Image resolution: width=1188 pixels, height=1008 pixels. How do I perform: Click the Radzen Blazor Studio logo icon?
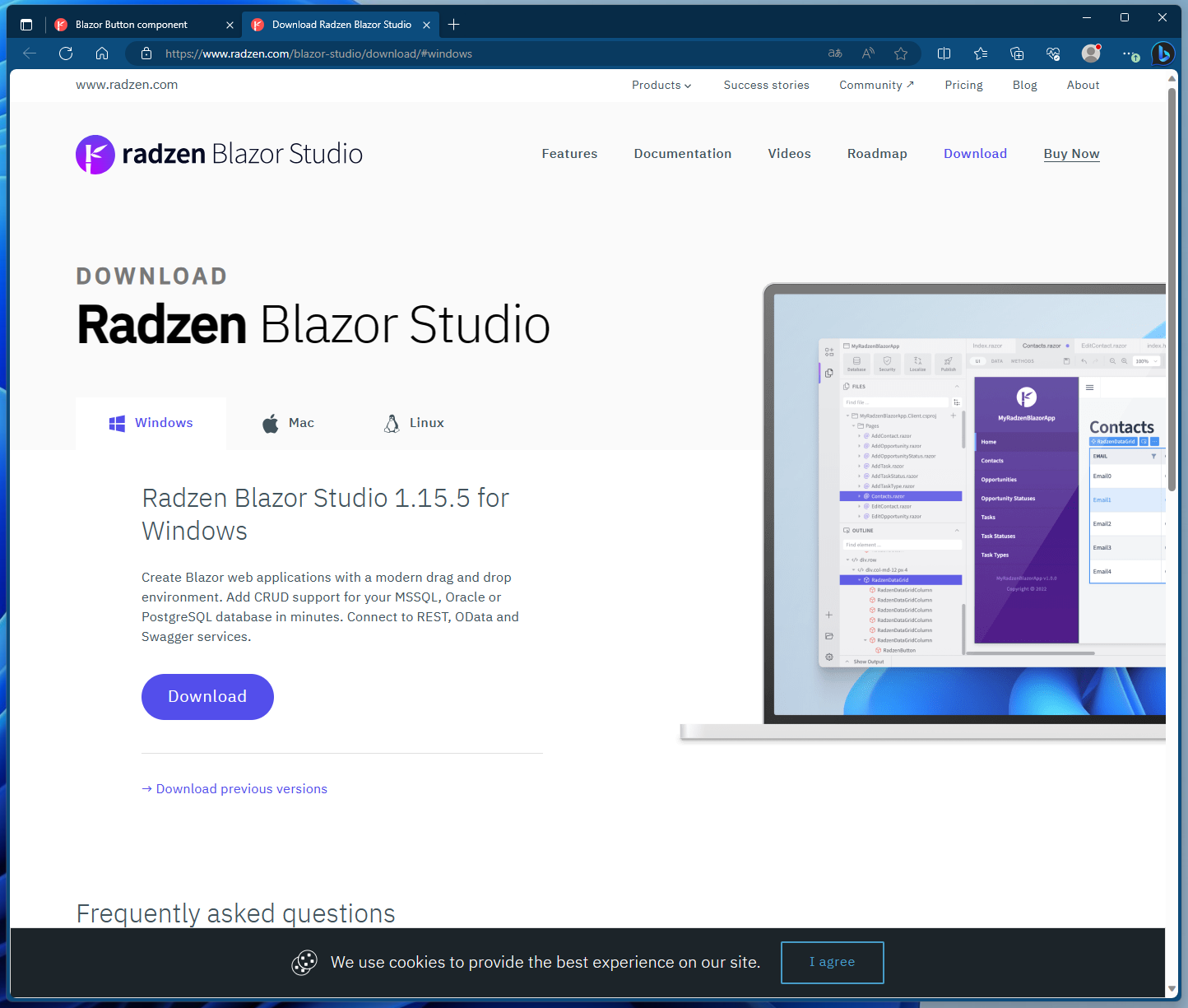(x=95, y=154)
